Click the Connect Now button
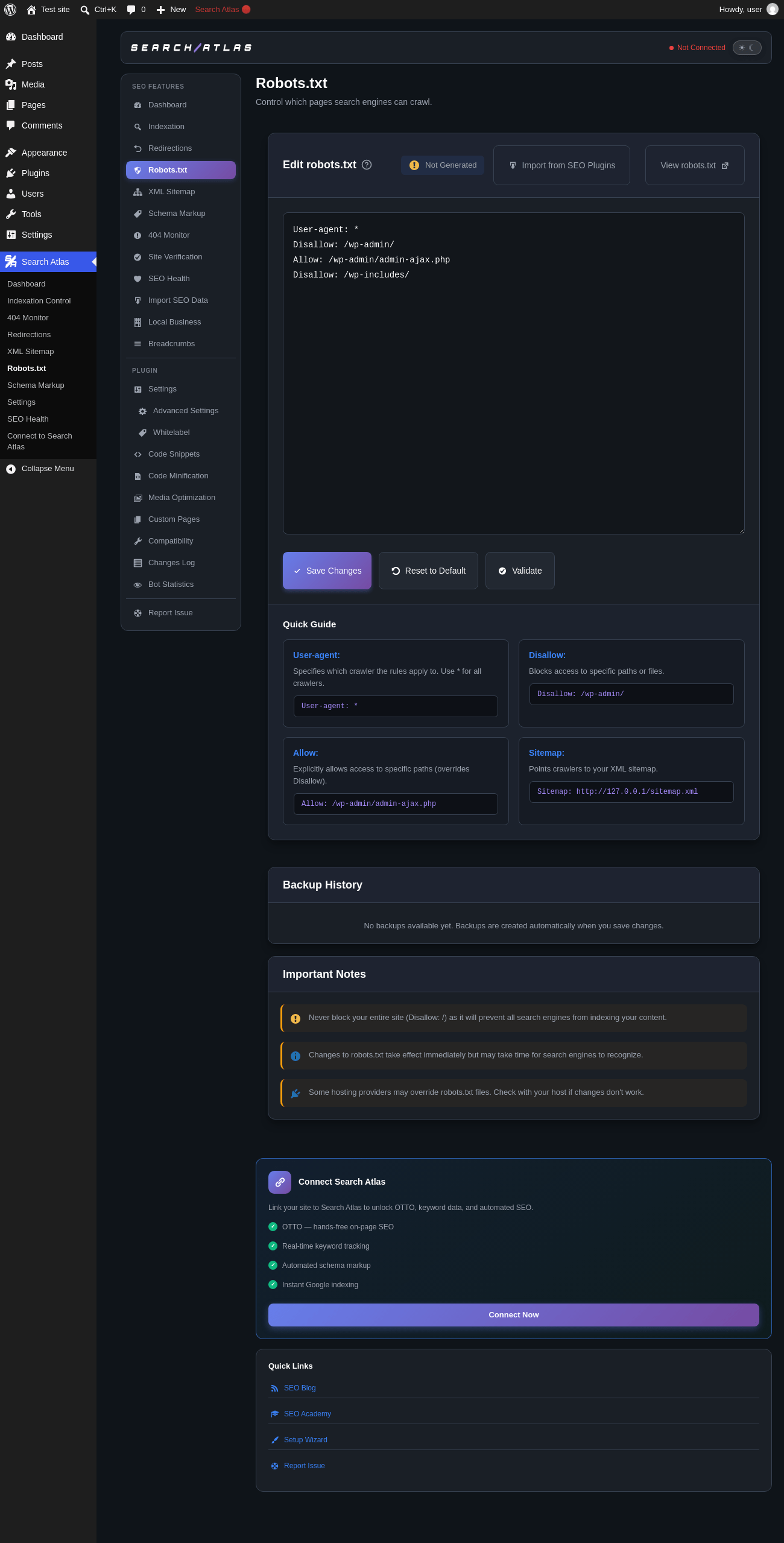This screenshot has width=784, height=1543. click(x=514, y=1315)
